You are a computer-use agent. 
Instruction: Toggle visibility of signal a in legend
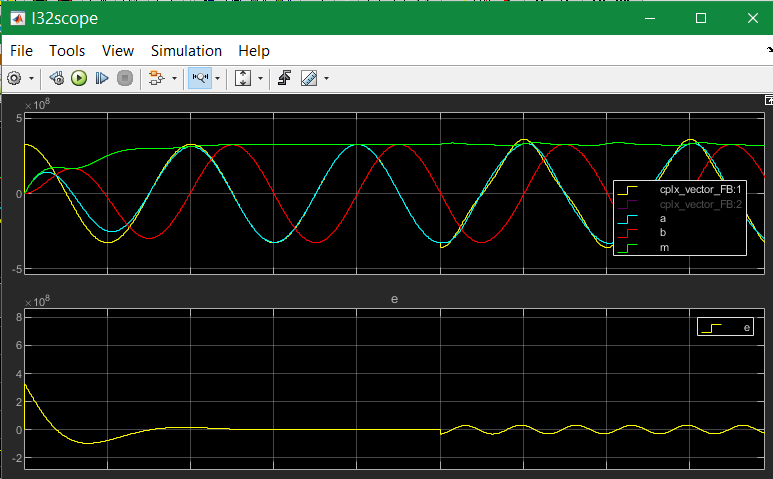point(663,219)
